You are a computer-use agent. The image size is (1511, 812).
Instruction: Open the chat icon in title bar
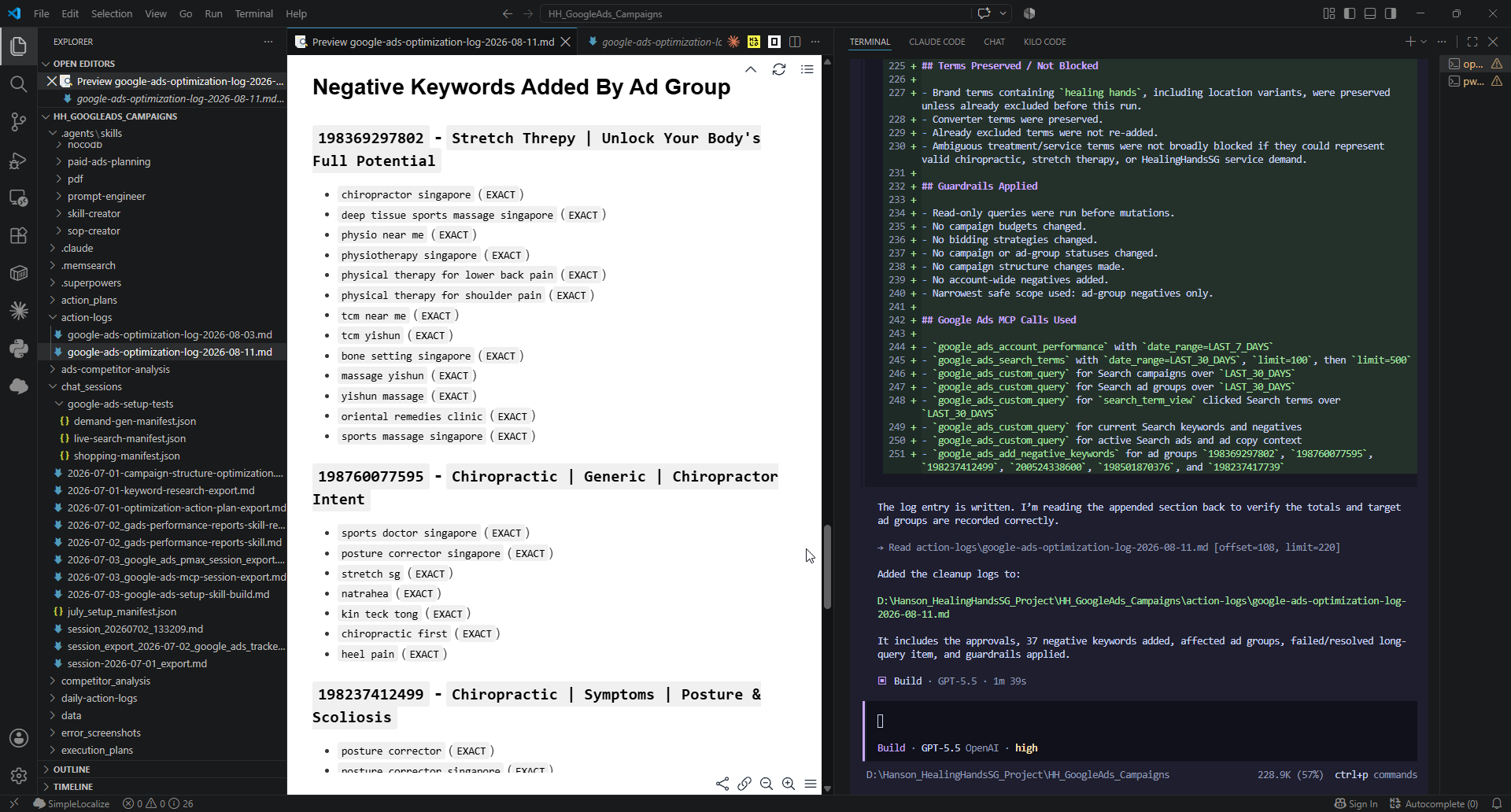pyautogui.click(x=984, y=13)
